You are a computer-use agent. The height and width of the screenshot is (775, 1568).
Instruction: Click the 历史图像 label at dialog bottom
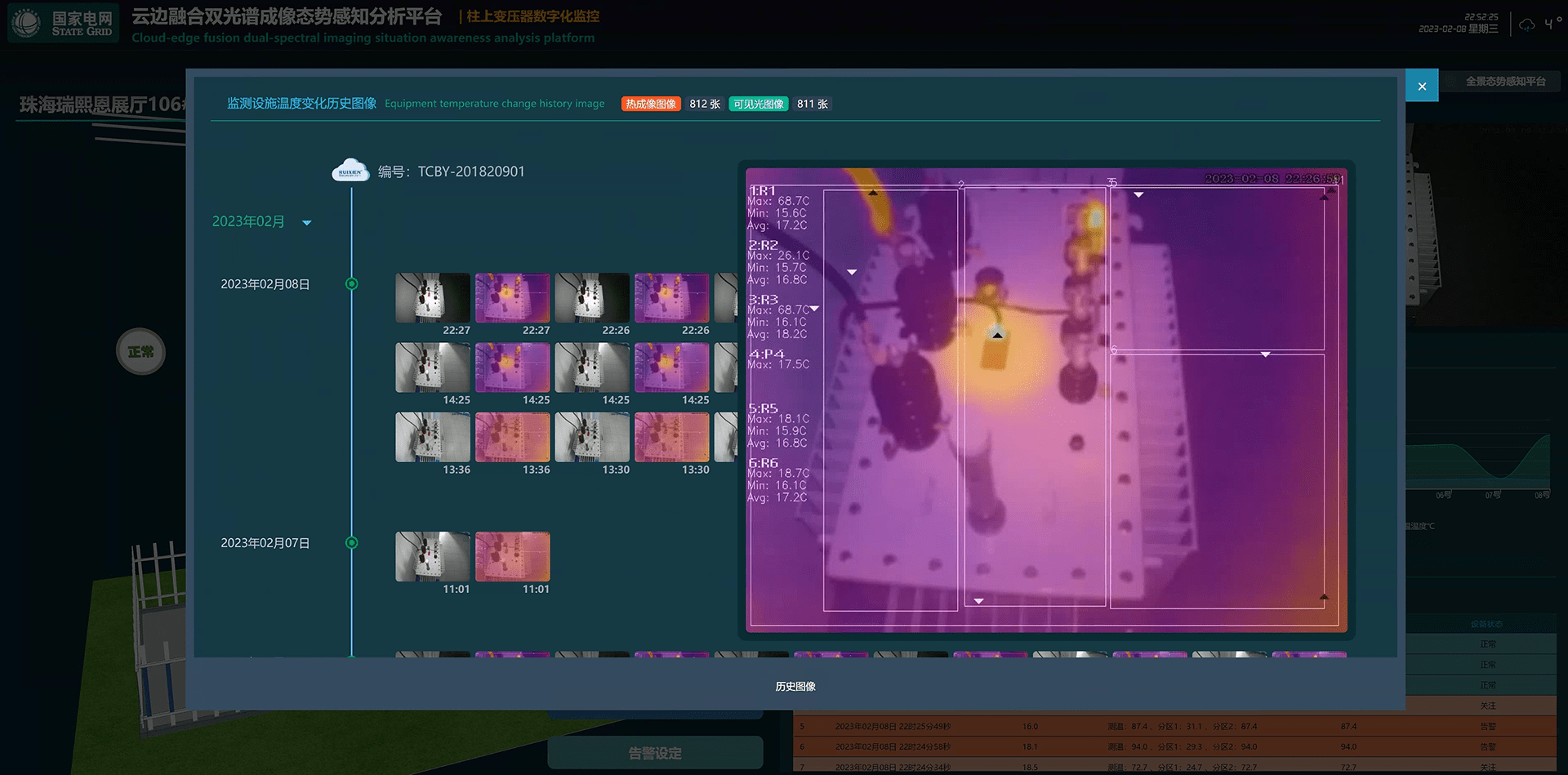click(x=795, y=687)
